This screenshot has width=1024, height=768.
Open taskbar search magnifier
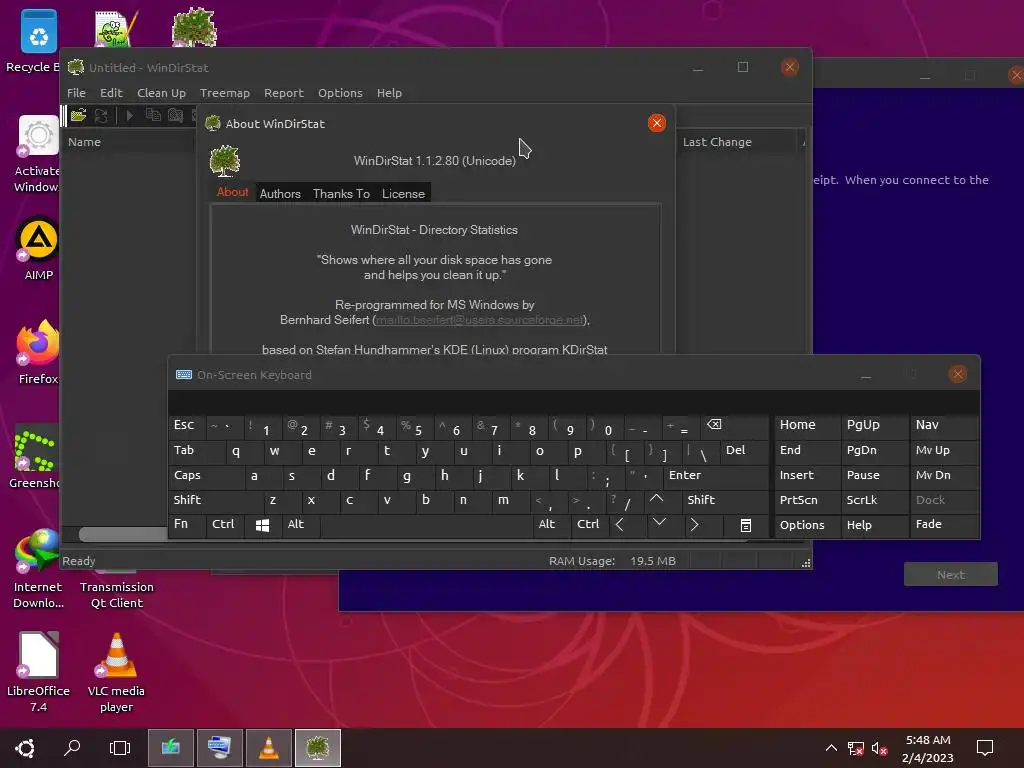coord(72,748)
